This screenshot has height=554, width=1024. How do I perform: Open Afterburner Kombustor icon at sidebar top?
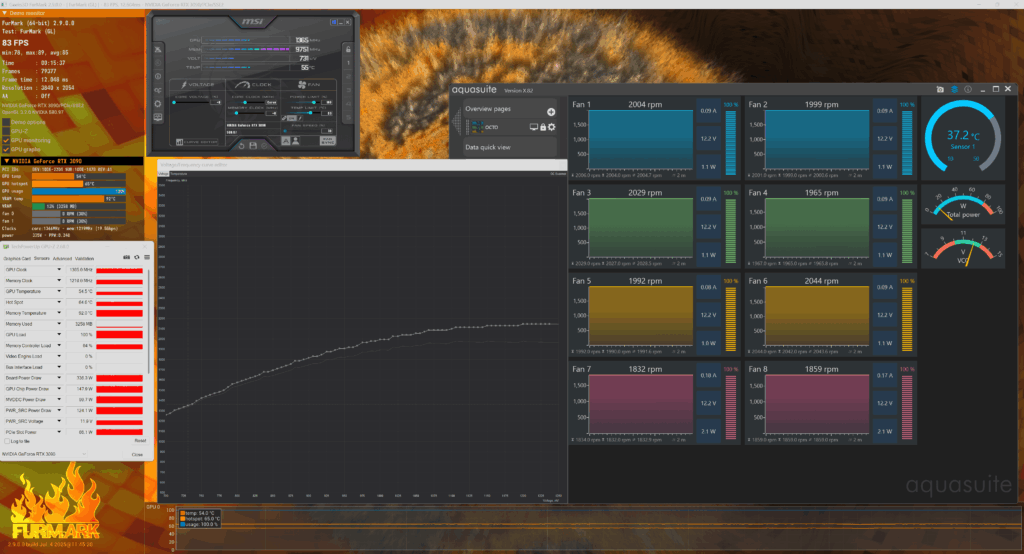click(x=158, y=49)
